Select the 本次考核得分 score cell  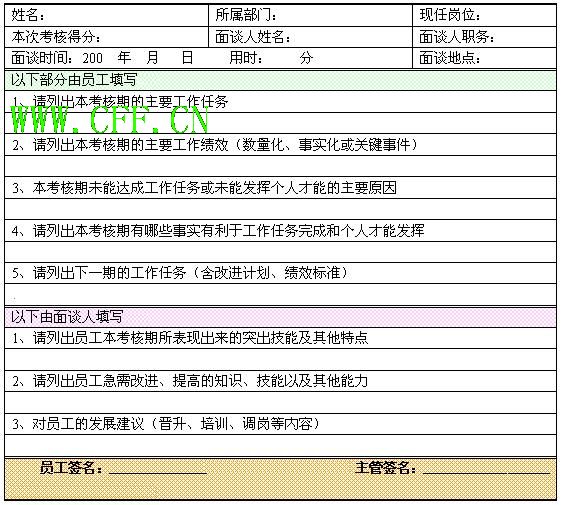pos(107,37)
